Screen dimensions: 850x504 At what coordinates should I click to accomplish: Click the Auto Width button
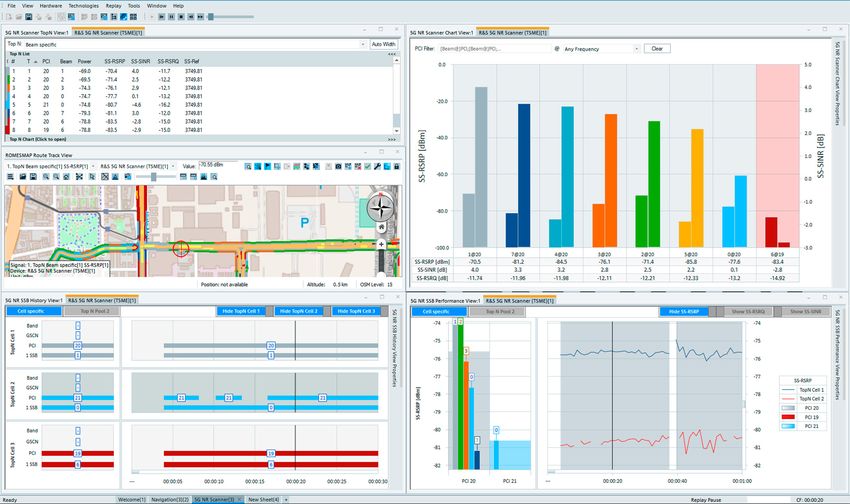click(383, 44)
